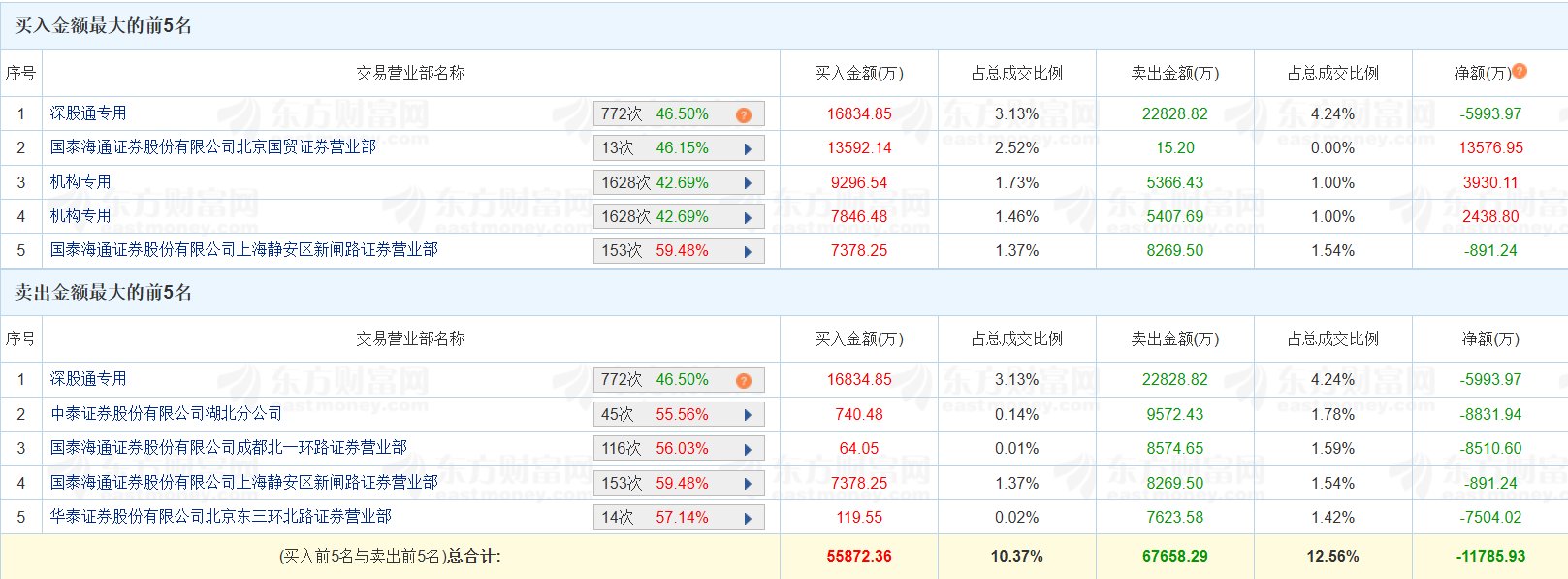Open 国泰海通证券北京国贸证券营业部 link

(213, 147)
